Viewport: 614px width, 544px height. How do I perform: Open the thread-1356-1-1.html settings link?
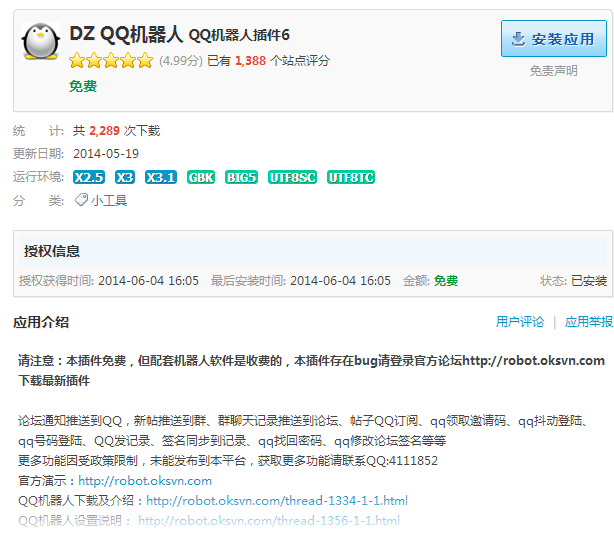point(269,521)
